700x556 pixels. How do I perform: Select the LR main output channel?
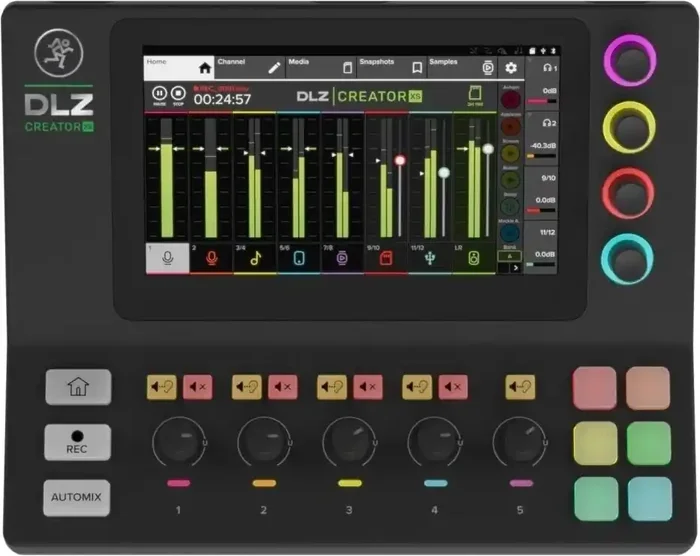pyautogui.click(x=474, y=258)
